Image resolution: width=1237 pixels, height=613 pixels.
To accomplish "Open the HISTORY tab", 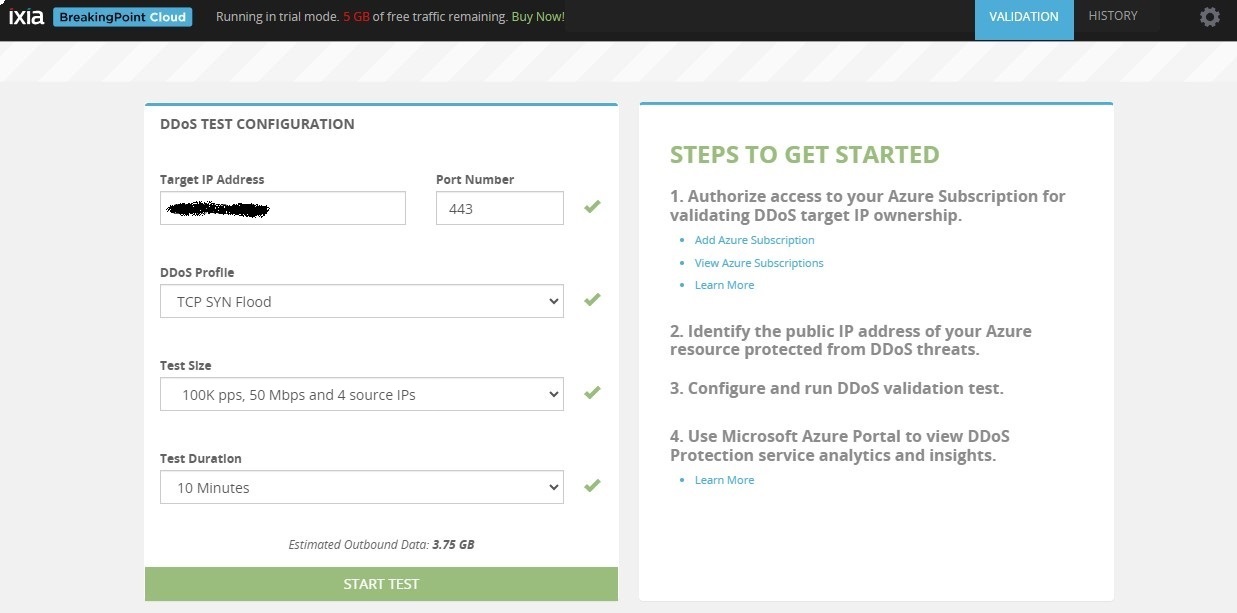I will point(1114,16).
